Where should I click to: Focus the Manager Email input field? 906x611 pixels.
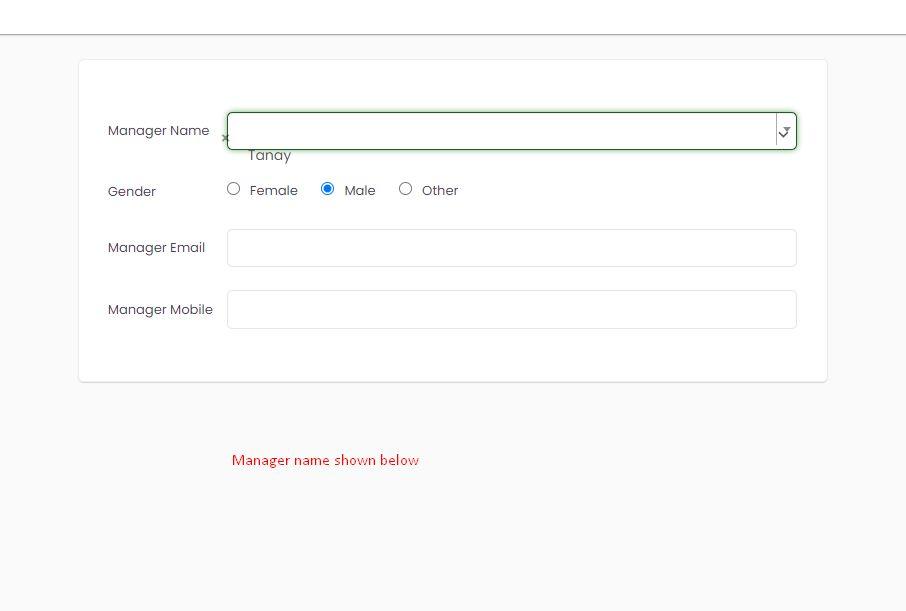pos(512,248)
